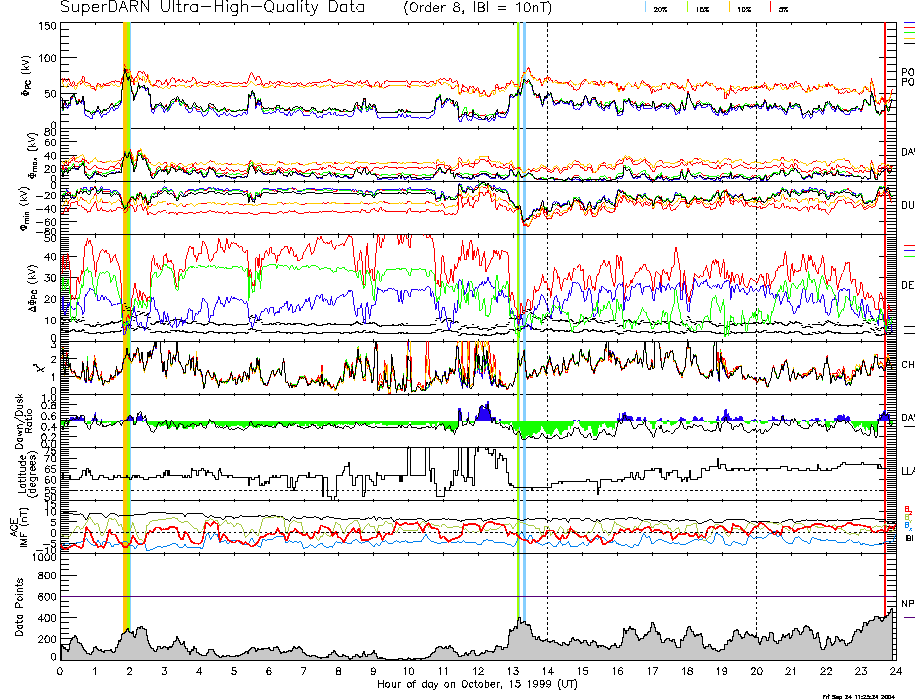The width and height of the screenshot is (915, 700).
Task: Click the 'SuperDARN Ultra-High-Quality Data' title
Action: click(x=212, y=8)
